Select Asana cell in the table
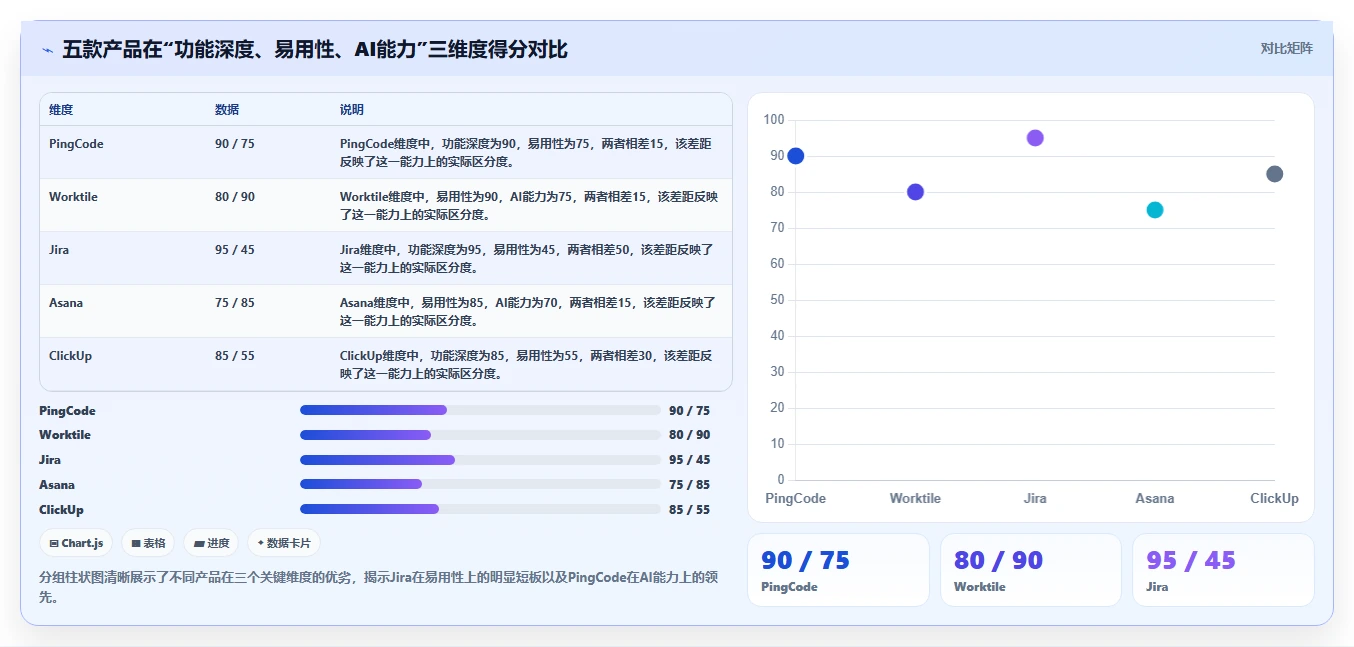 66,303
